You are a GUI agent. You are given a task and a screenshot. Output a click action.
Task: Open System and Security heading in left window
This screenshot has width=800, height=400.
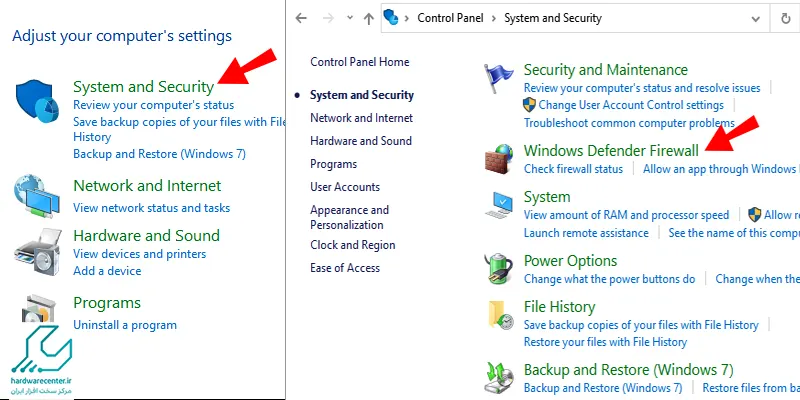tap(143, 87)
